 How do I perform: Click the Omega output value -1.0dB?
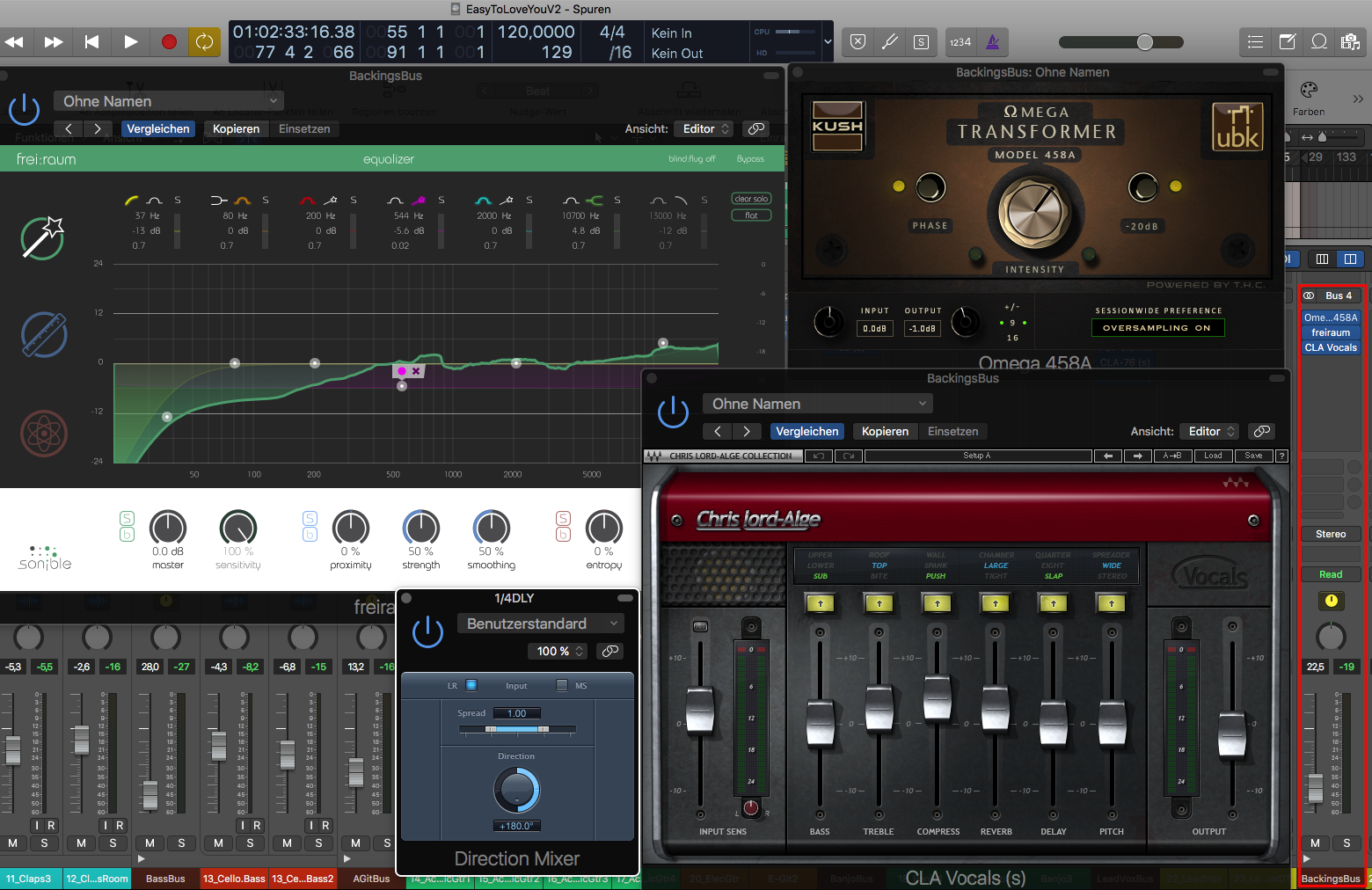coord(923,328)
